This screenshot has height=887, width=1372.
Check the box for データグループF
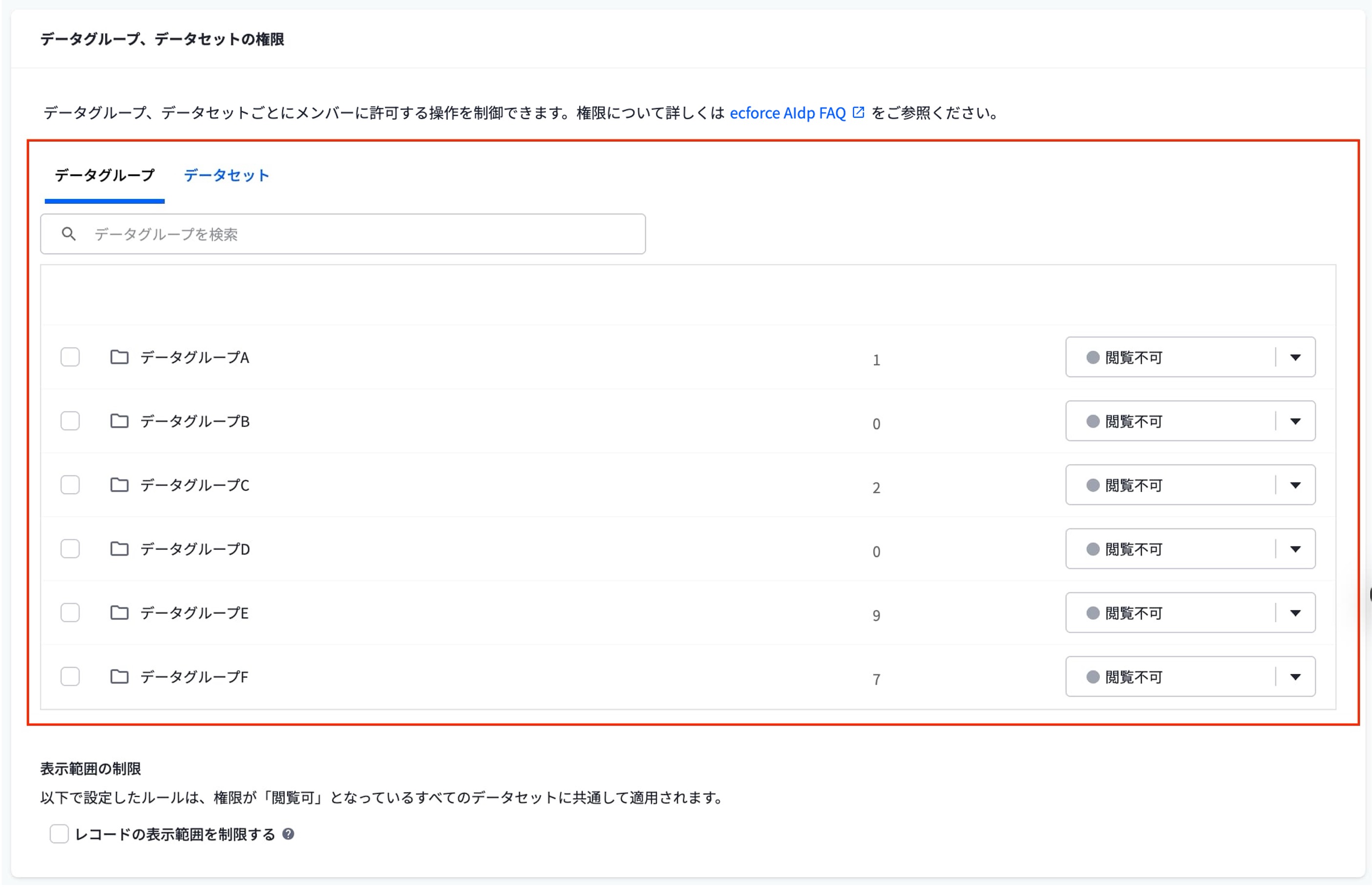pyautogui.click(x=70, y=677)
